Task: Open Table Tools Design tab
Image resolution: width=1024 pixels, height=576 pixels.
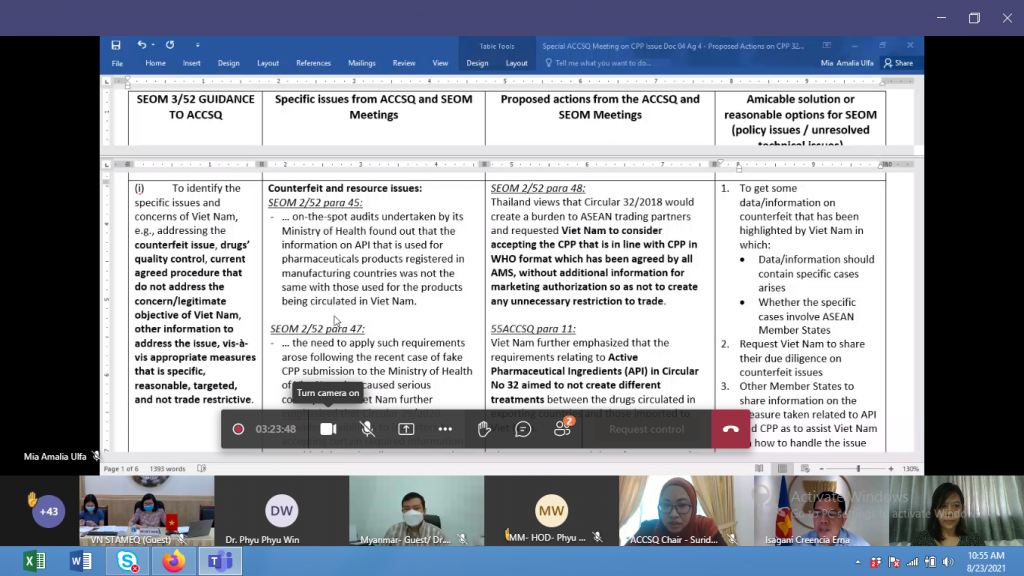Action: (477, 63)
